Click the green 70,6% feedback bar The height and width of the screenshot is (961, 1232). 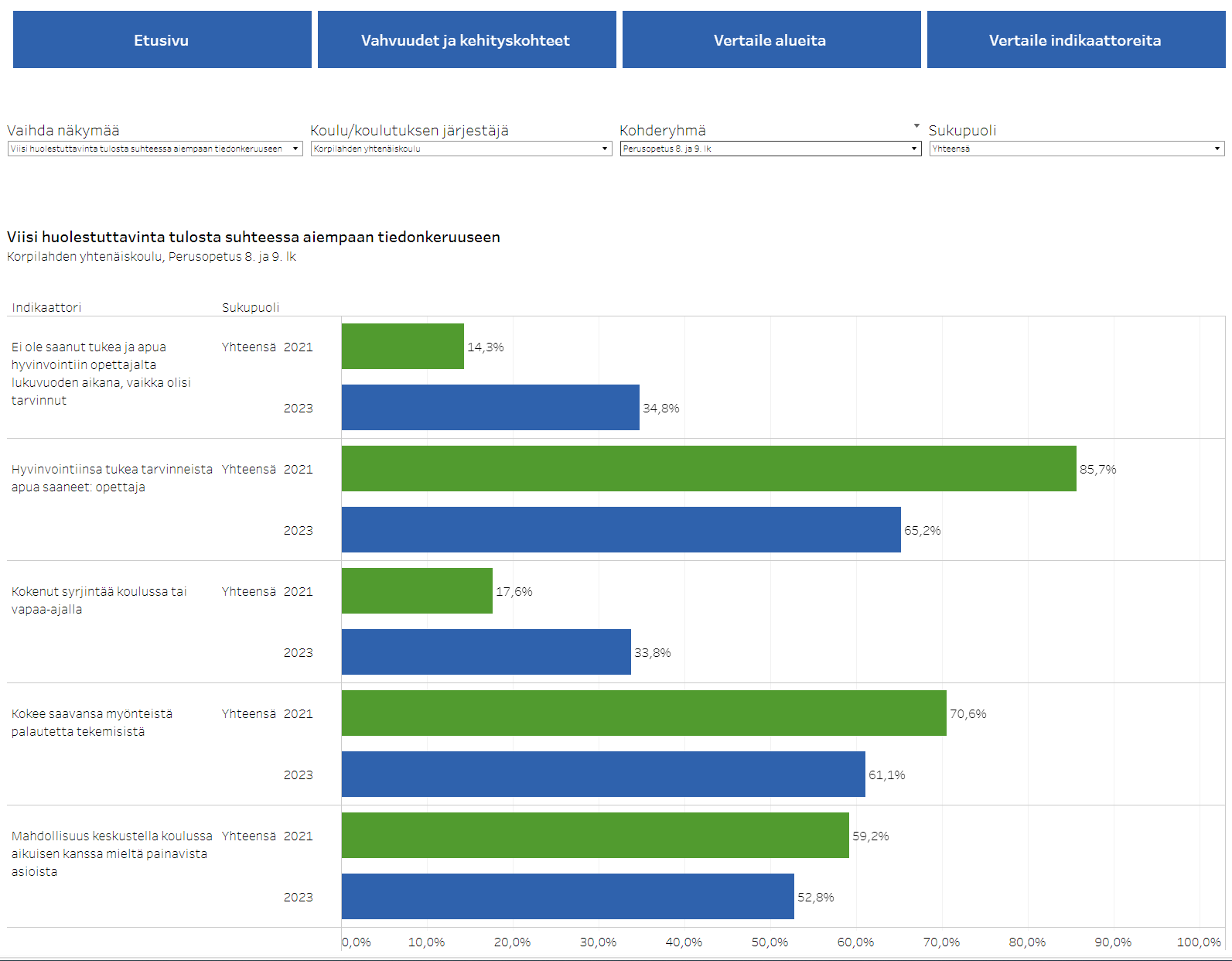click(x=643, y=713)
